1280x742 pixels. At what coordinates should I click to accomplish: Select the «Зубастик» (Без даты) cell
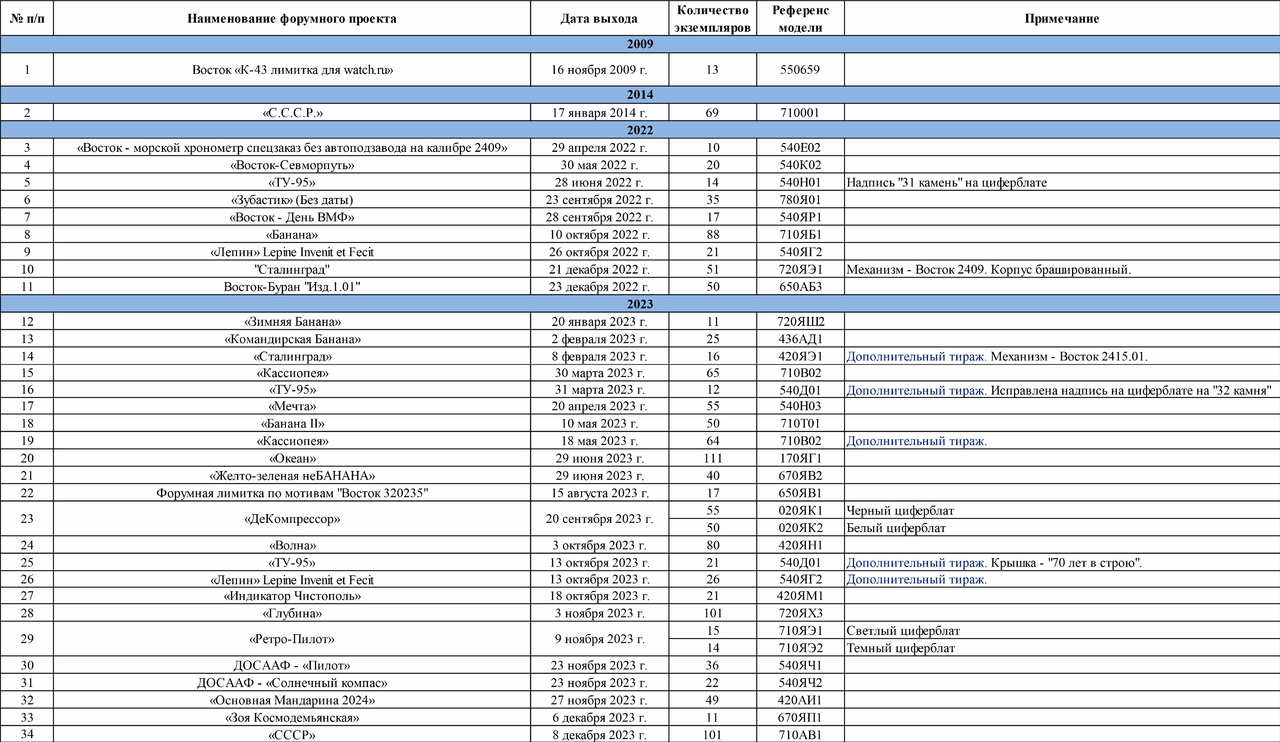point(292,200)
